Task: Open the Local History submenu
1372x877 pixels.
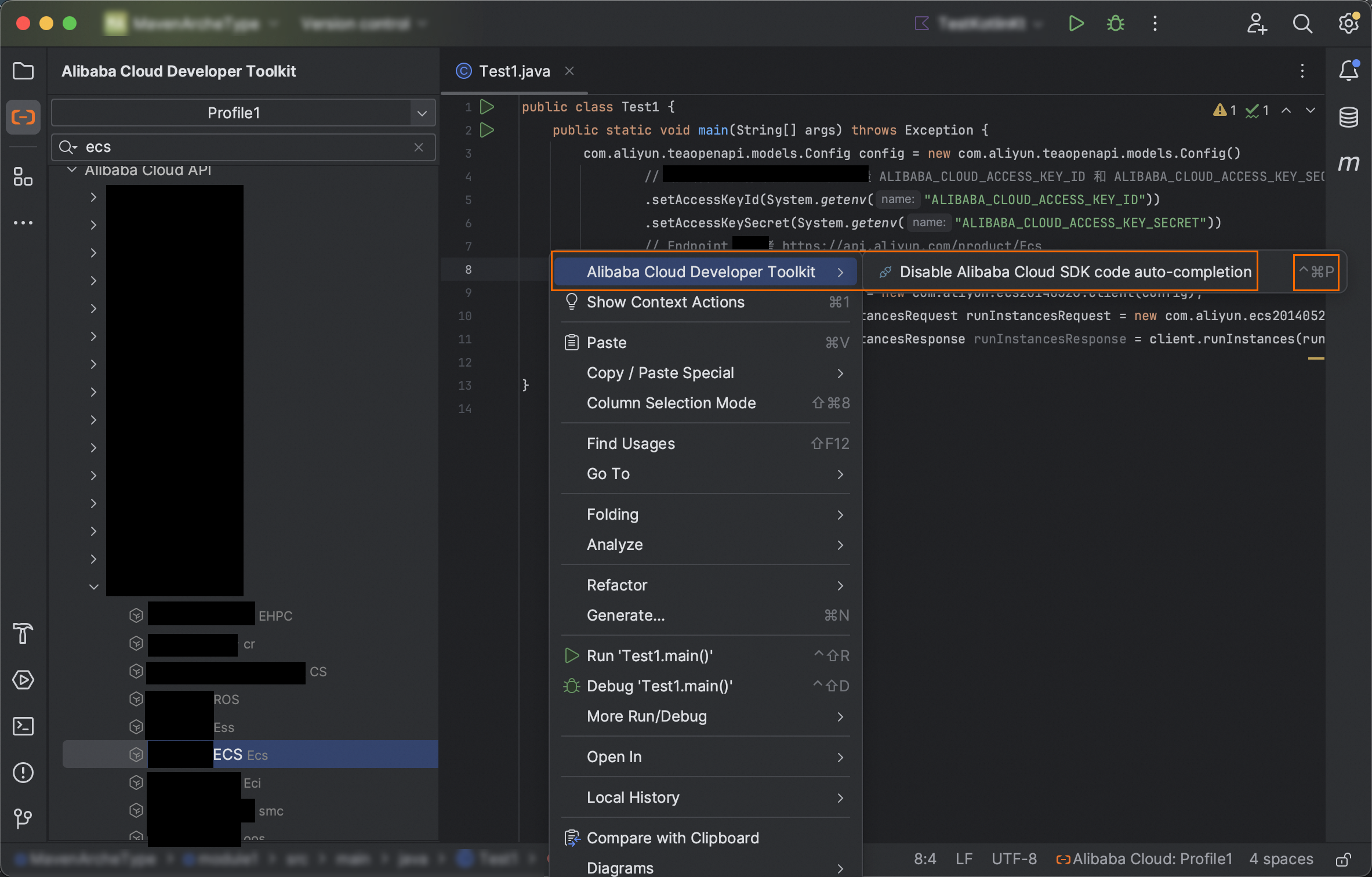Action: pyautogui.click(x=705, y=798)
